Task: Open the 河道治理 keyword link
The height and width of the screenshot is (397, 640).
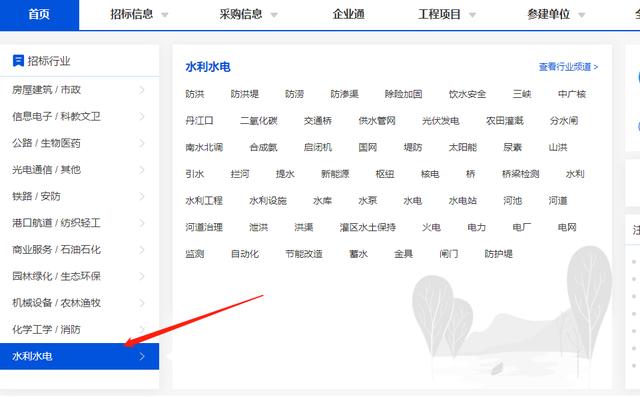Action: [x=204, y=227]
